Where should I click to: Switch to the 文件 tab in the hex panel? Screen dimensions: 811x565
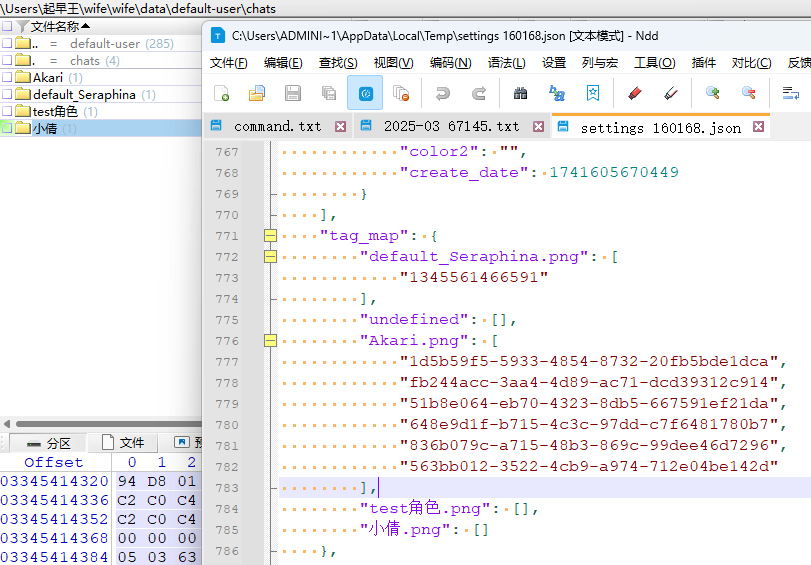pos(123,442)
